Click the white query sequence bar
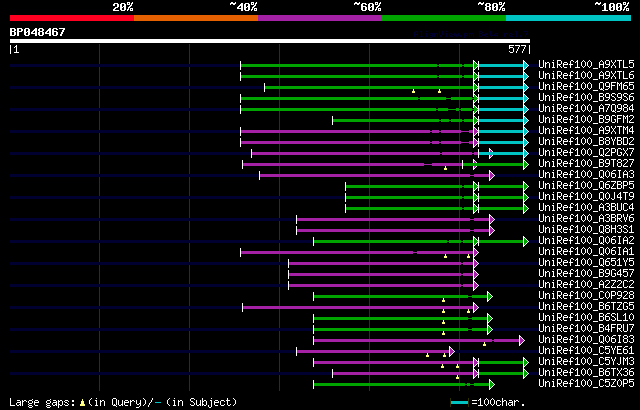The height and width of the screenshot is (410, 640). click(270, 41)
